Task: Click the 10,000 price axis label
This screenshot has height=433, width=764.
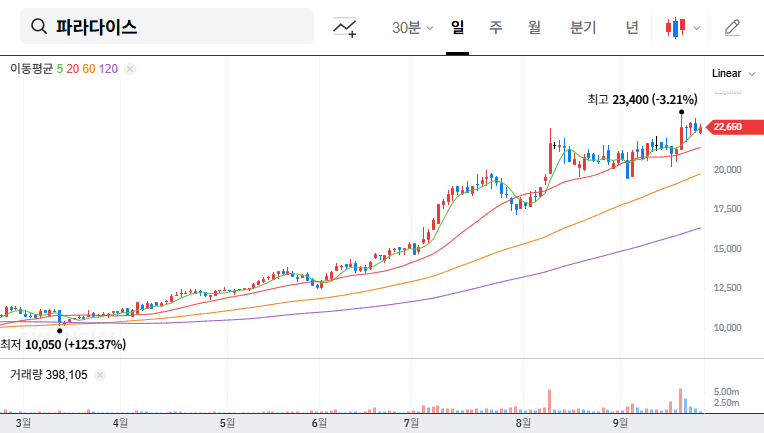Action: pyautogui.click(x=727, y=328)
